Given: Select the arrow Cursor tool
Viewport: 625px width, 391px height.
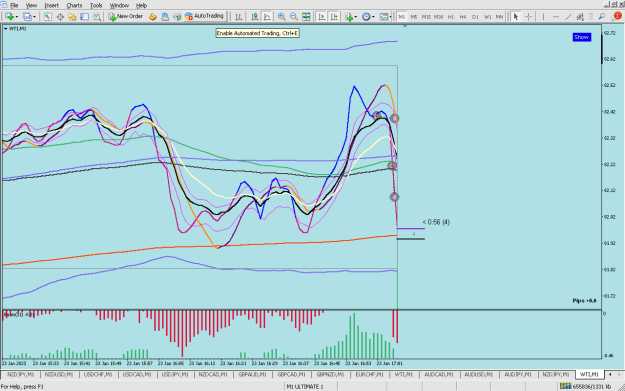Looking at the screenshot, I should 516,16.
